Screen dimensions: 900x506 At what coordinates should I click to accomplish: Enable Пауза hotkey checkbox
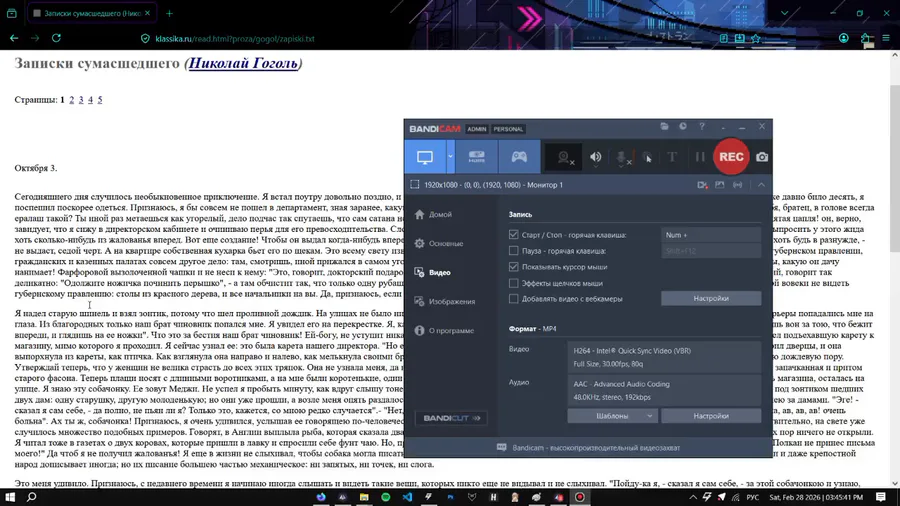coord(513,251)
